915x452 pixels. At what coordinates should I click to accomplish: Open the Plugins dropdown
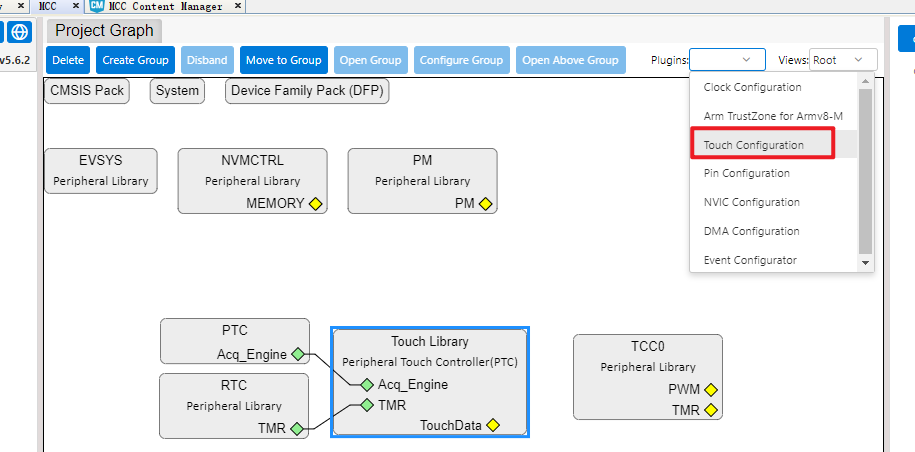point(727,59)
